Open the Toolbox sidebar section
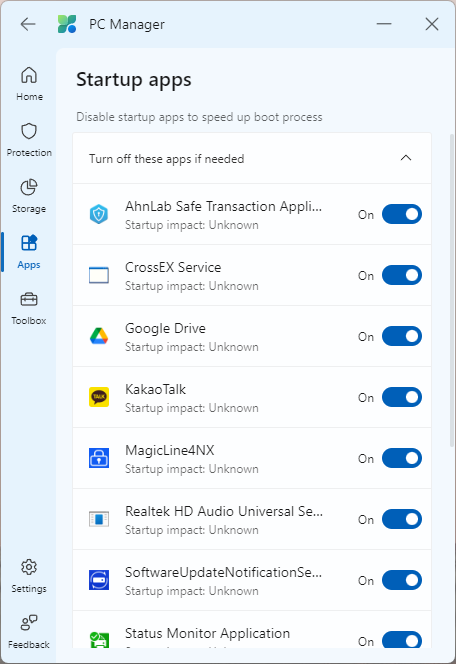This screenshot has width=456, height=664. tap(29, 307)
